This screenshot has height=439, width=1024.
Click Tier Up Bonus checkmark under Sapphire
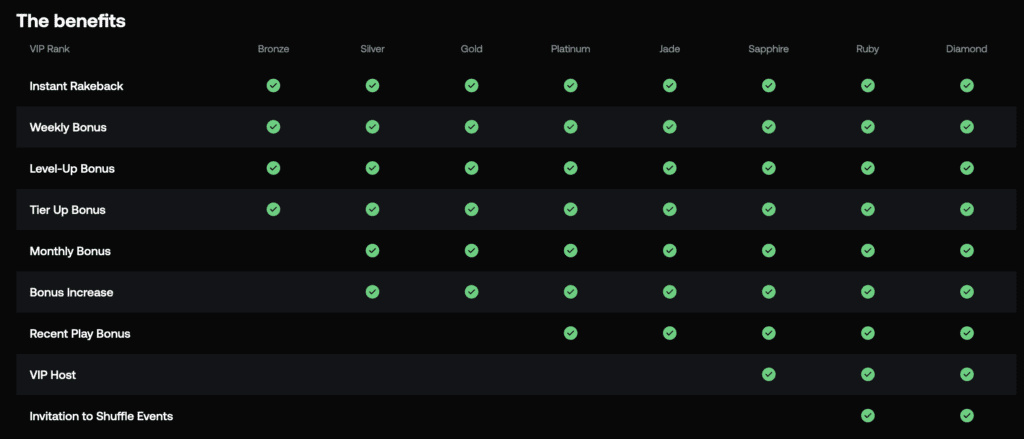(x=769, y=209)
